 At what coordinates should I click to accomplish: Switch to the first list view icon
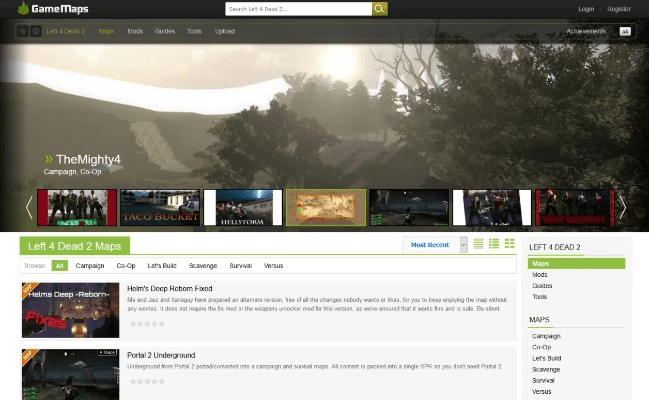[478, 243]
